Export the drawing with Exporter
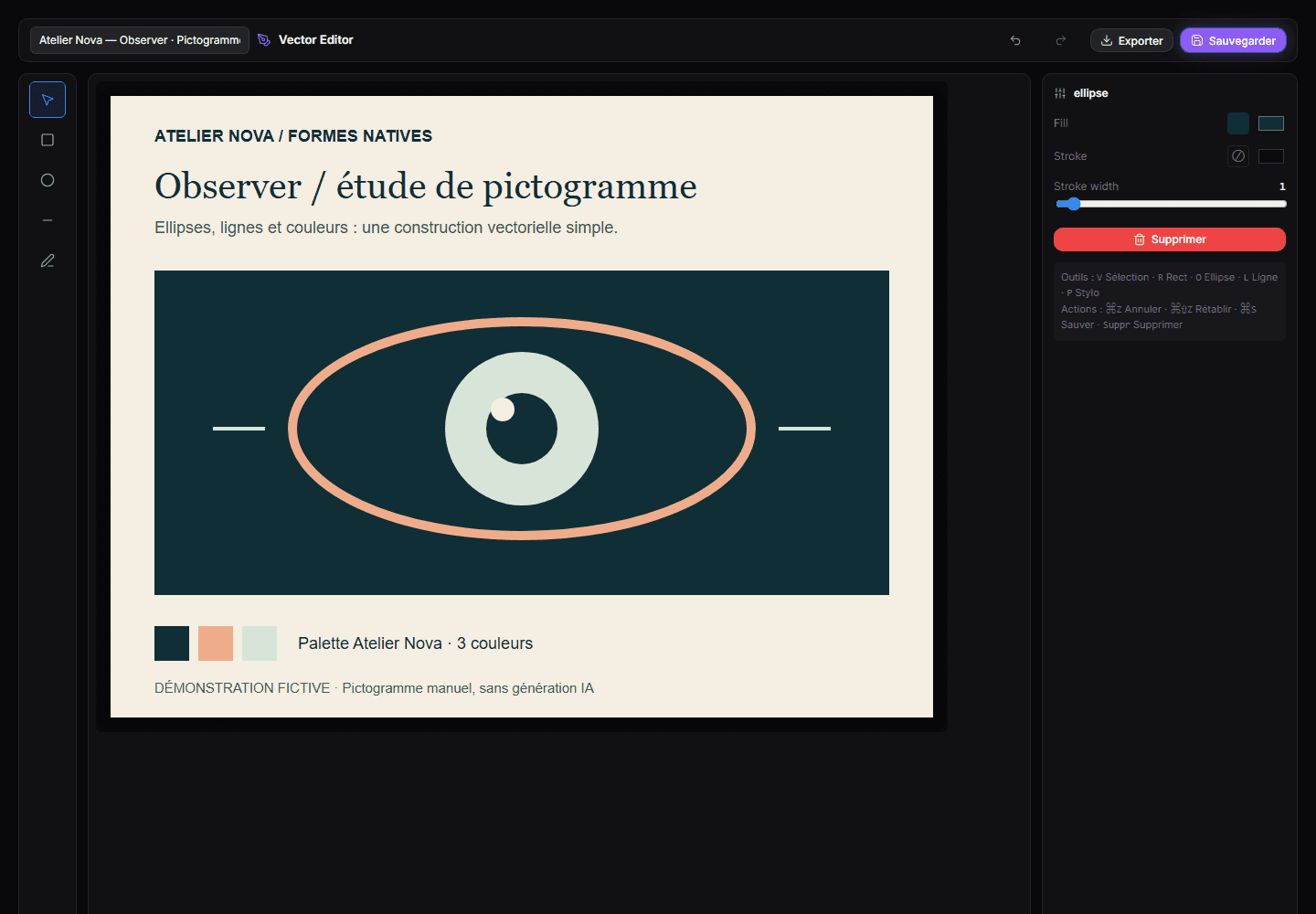 1131,40
